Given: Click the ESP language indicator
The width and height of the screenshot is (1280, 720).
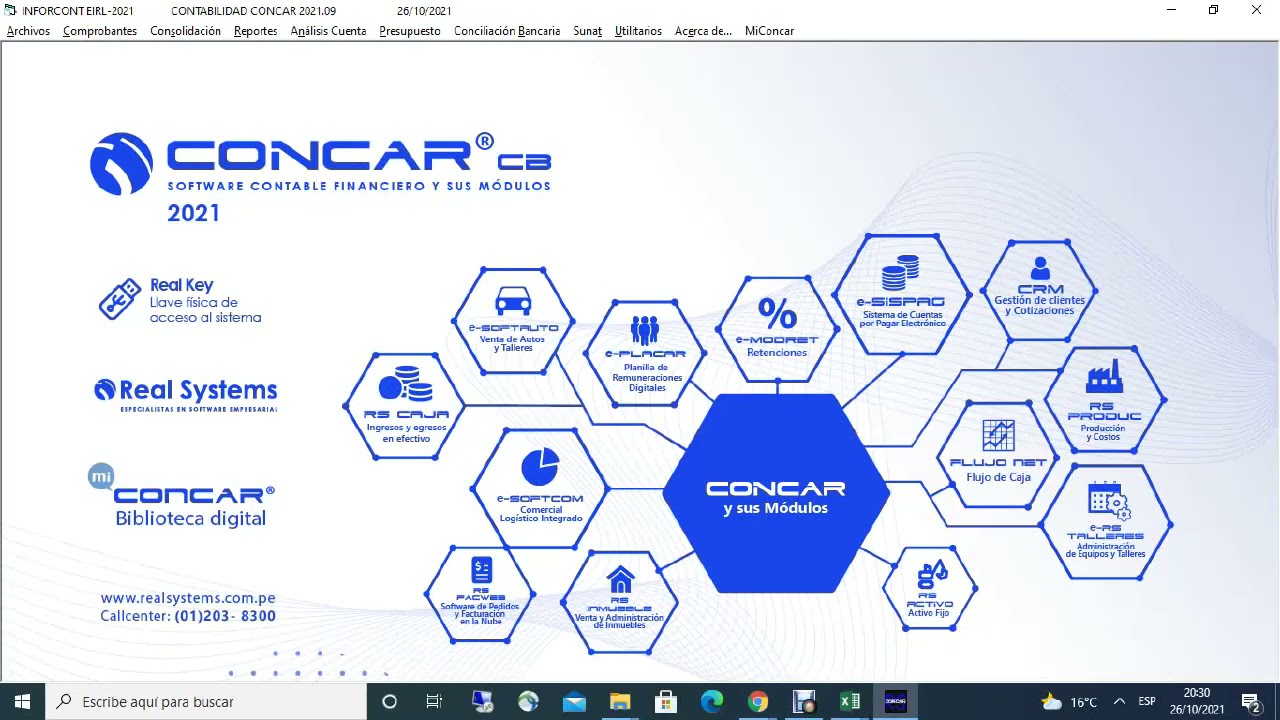Looking at the screenshot, I should coord(1147,702).
